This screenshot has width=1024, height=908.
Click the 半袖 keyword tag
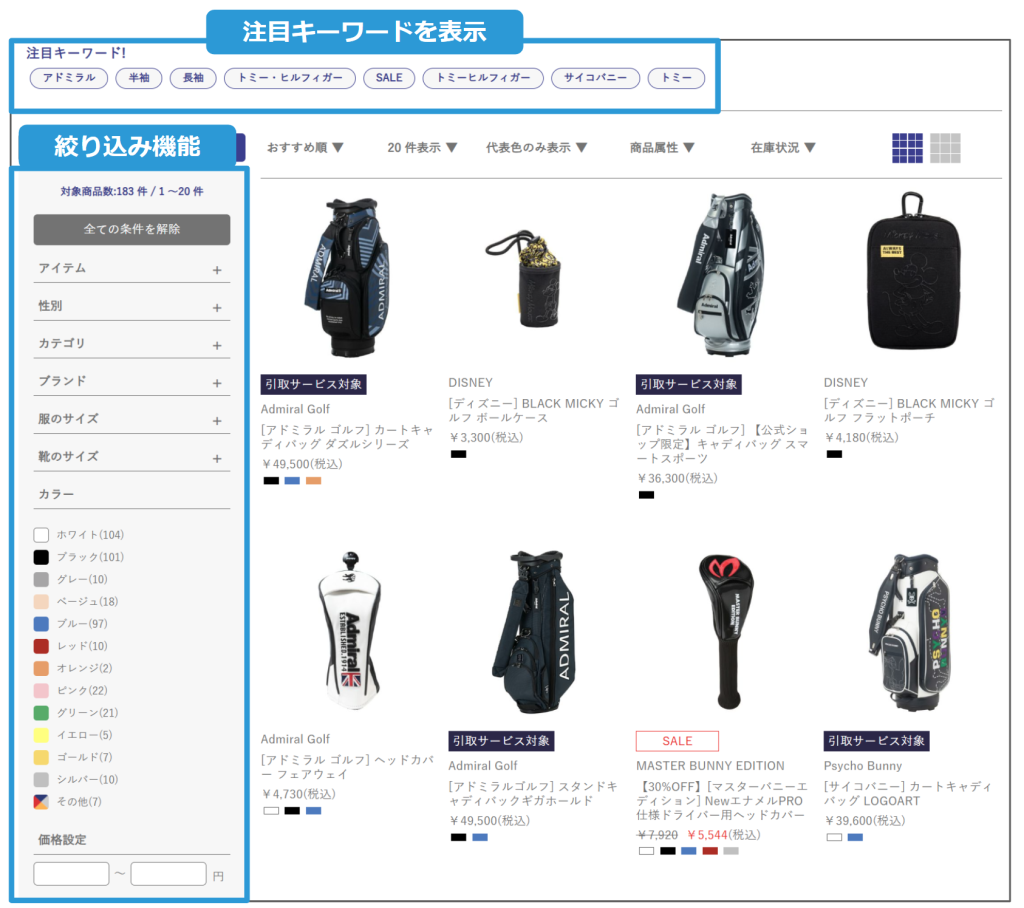(x=138, y=78)
